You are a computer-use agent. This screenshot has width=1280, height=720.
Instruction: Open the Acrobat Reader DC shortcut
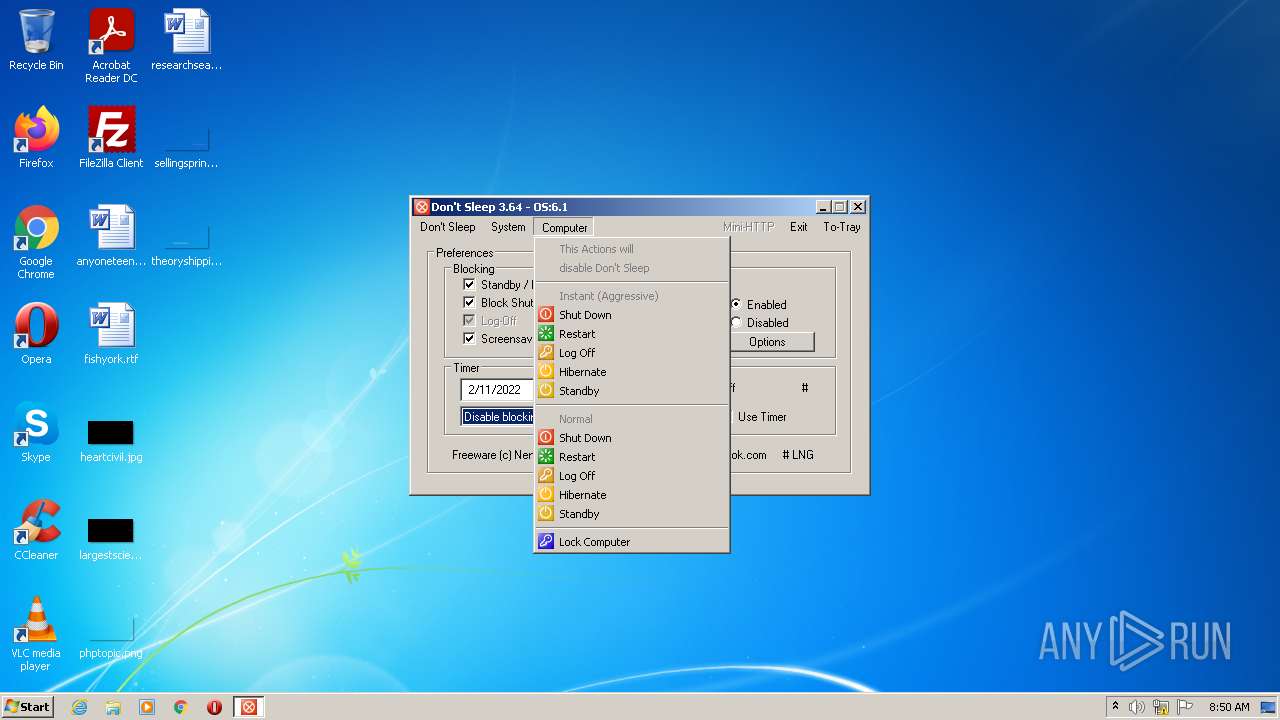(111, 46)
